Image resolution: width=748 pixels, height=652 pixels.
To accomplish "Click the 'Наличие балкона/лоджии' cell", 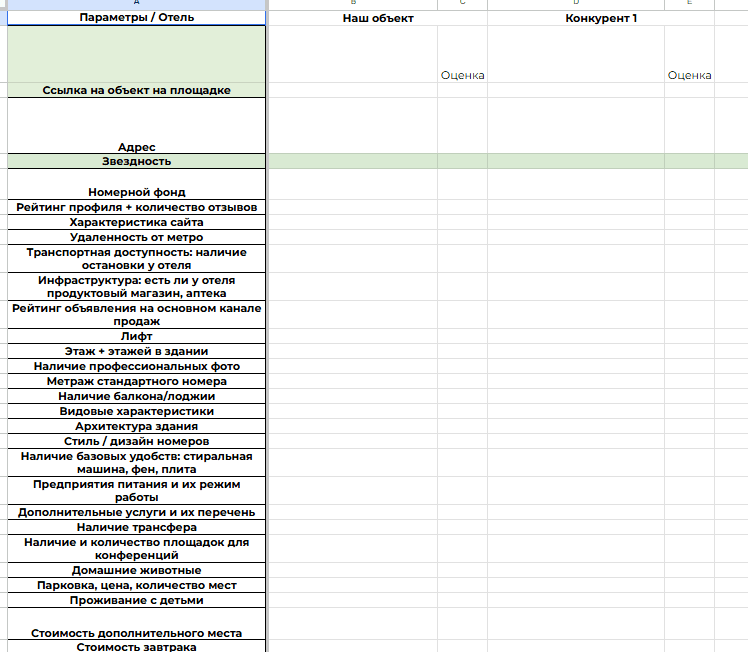I will [x=136, y=396].
